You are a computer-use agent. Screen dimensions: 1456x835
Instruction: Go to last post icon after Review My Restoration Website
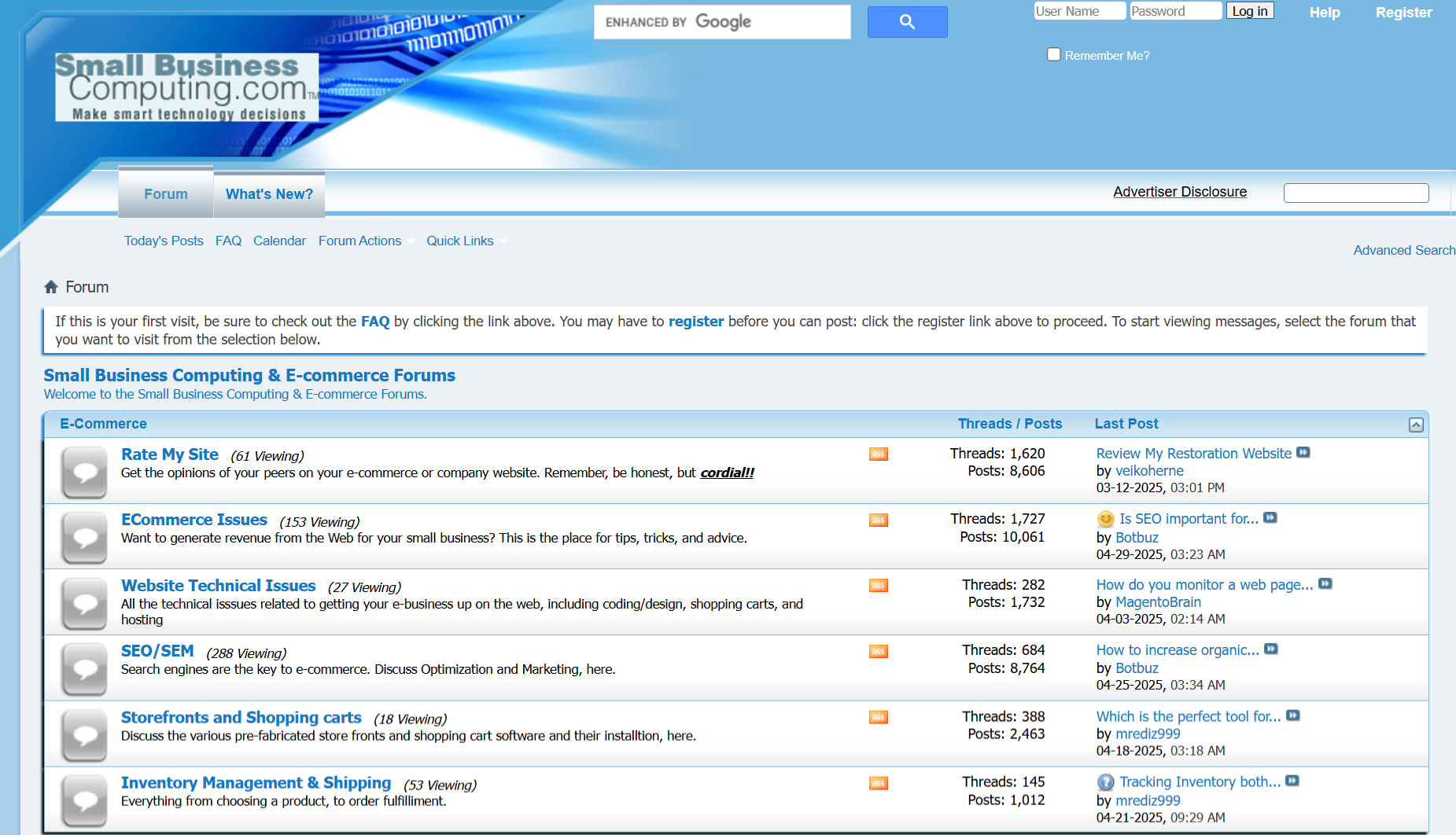click(x=1303, y=452)
